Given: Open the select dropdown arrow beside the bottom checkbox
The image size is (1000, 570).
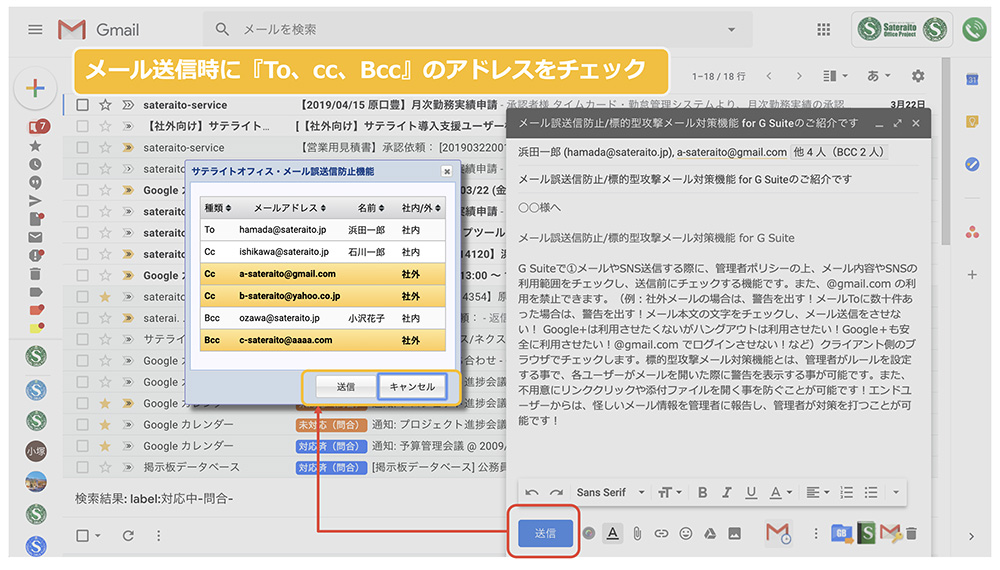Looking at the screenshot, I should 98,536.
